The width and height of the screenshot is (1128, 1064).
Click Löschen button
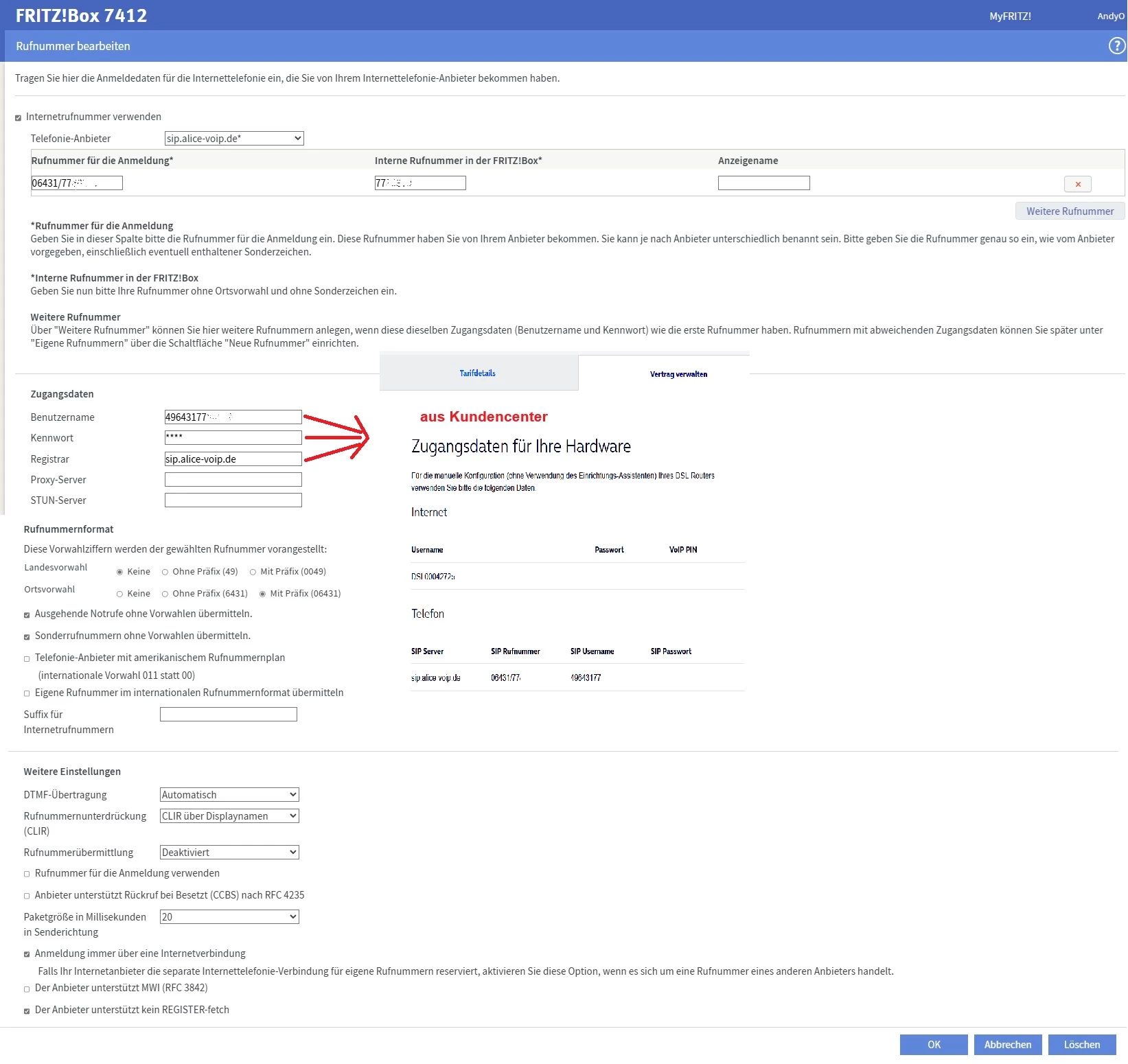pyautogui.click(x=1082, y=1045)
